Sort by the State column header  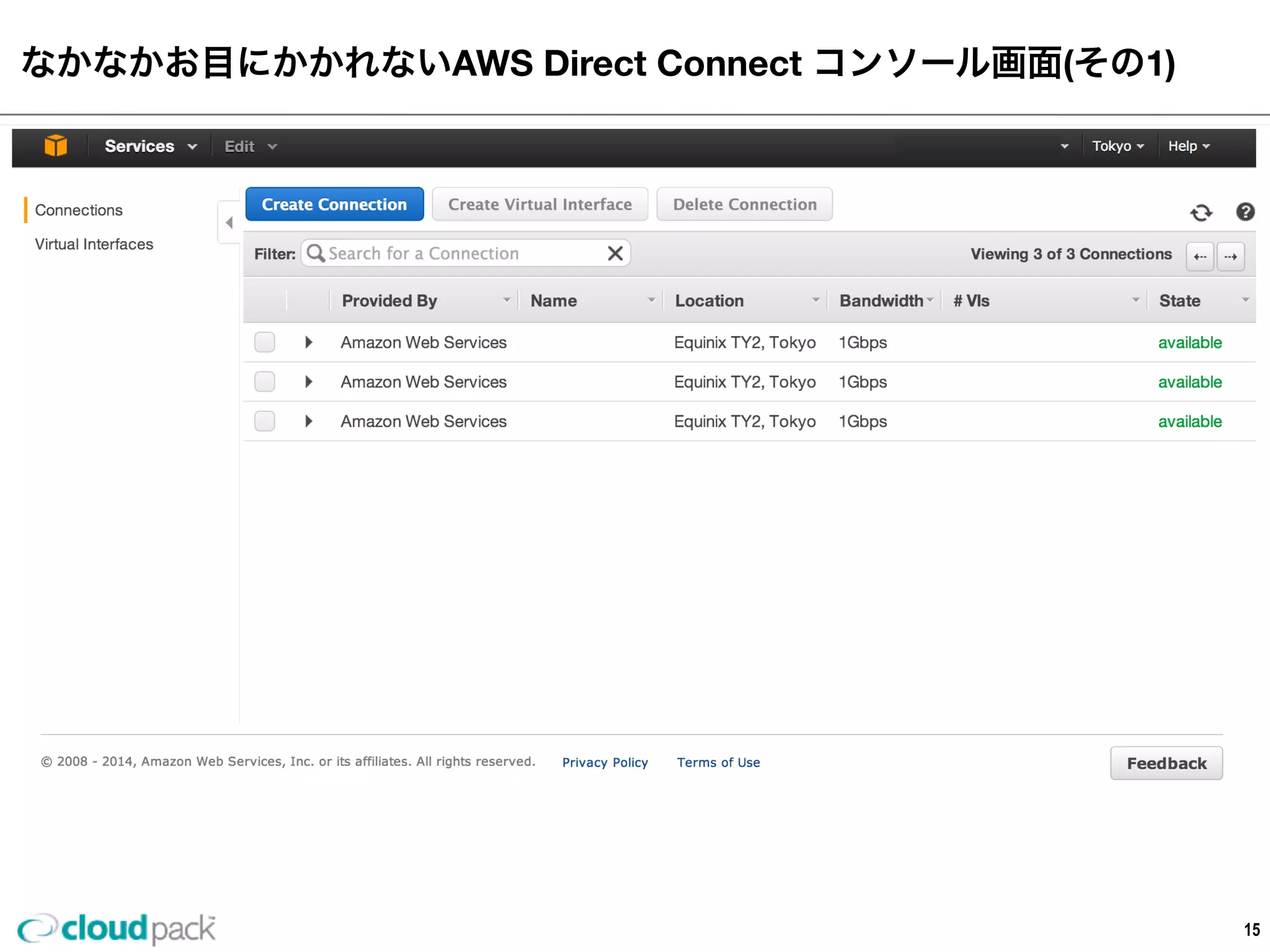click(x=1202, y=301)
